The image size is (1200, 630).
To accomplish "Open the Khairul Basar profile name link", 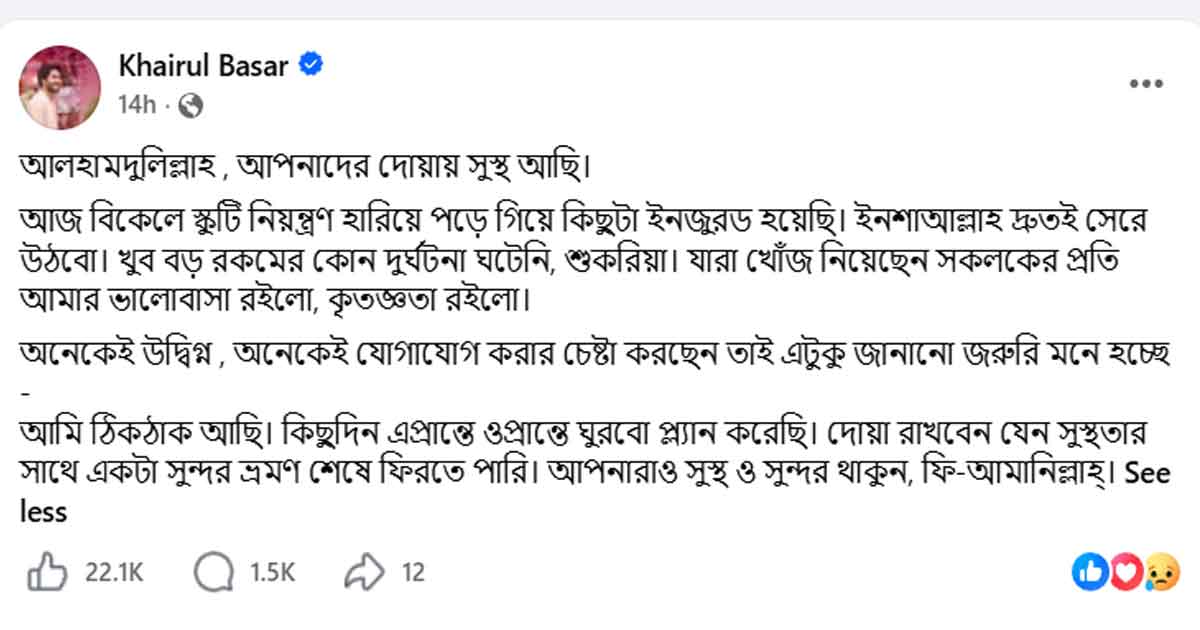I will click(204, 67).
